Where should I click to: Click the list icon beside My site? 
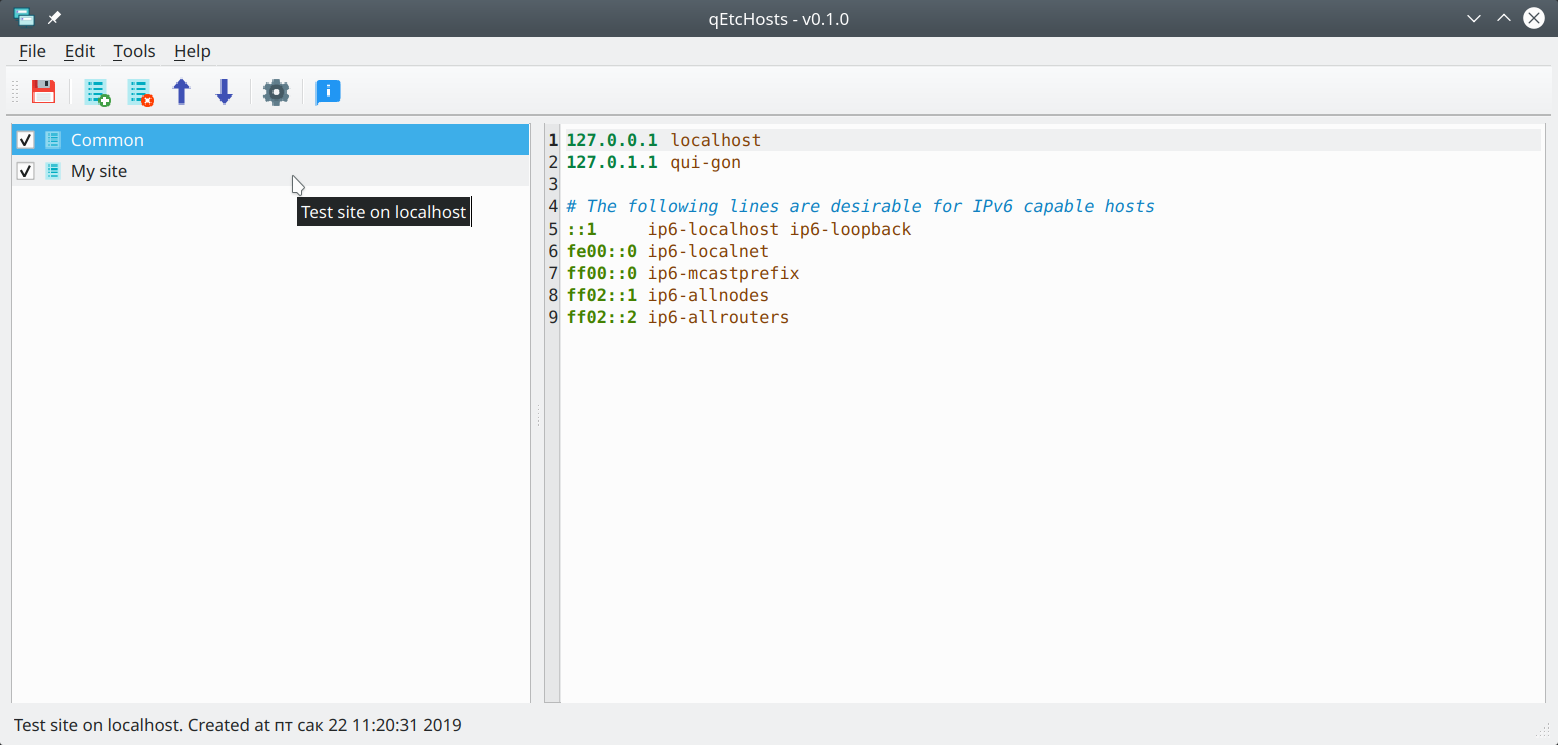coord(53,171)
